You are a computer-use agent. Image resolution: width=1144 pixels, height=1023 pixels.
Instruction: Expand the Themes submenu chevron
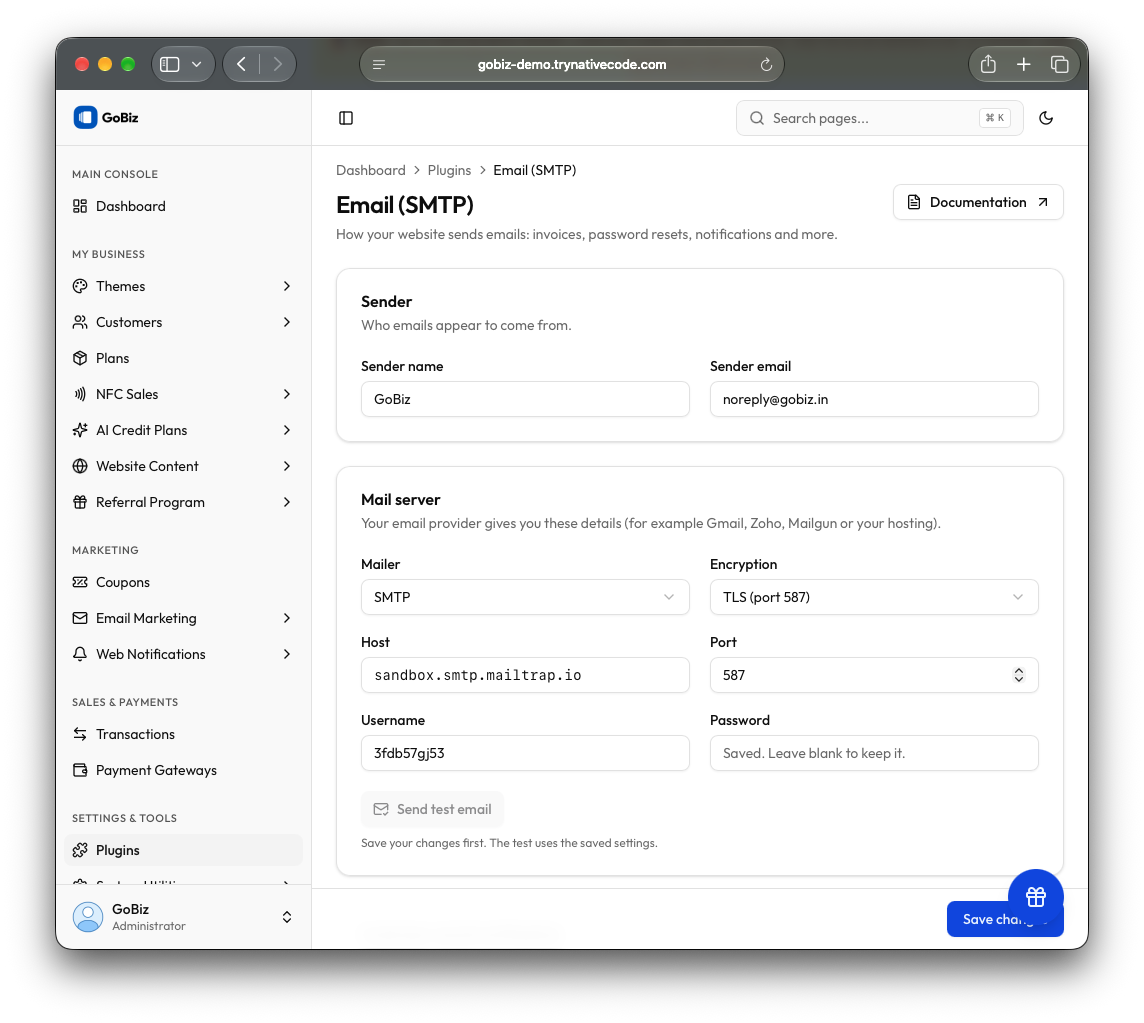pyautogui.click(x=287, y=286)
